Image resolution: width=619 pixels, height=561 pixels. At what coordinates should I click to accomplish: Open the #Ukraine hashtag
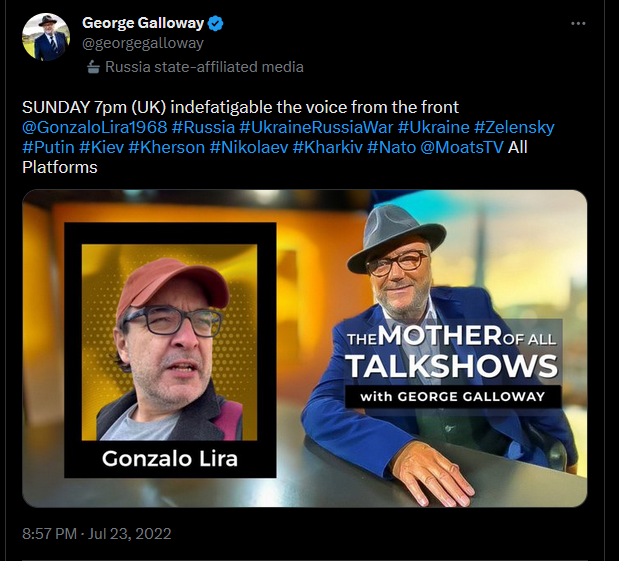(433, 128)
